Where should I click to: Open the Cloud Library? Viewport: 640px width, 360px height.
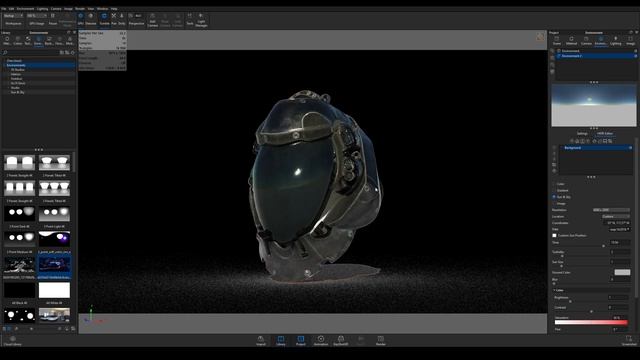(13, 341)
